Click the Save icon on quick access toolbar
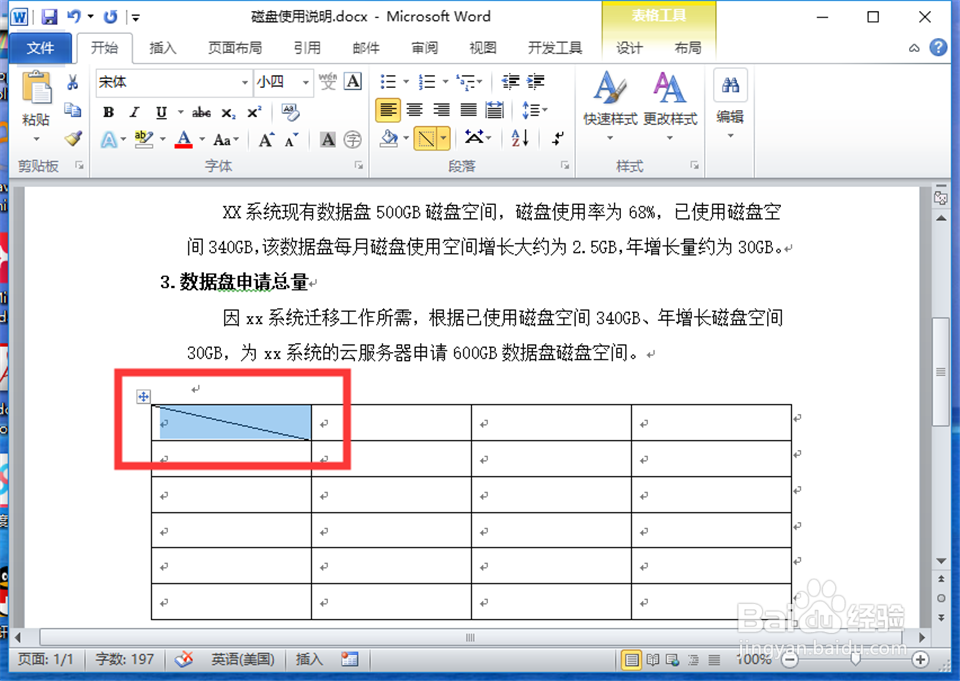The height and width of the screenshot is (681, 960). tap(49, 16)
